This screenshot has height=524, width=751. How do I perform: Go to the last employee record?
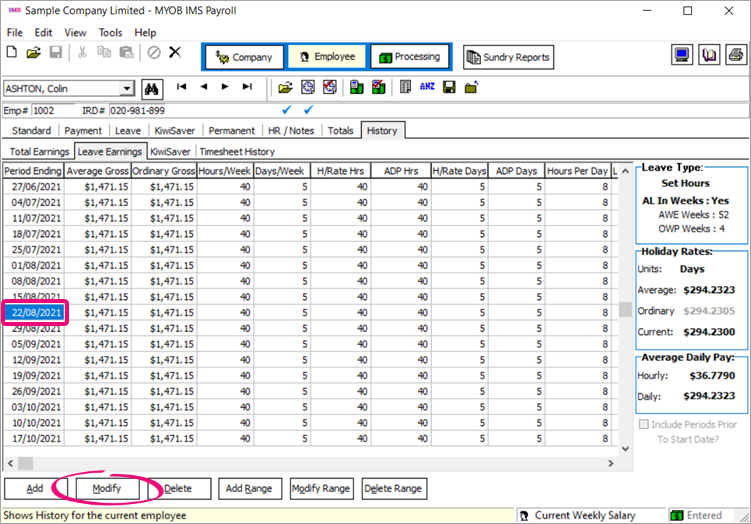tap(246, 88)
